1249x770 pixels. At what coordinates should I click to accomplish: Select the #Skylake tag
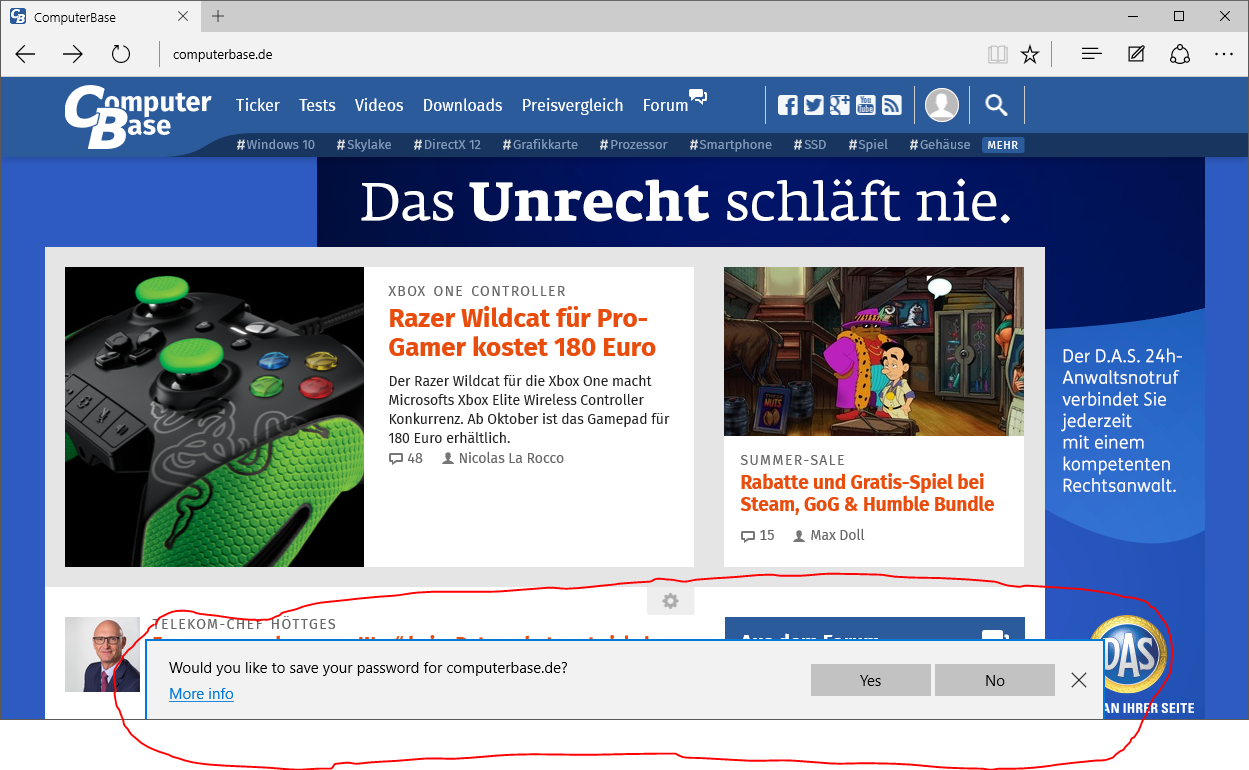[x=364, y=145]
